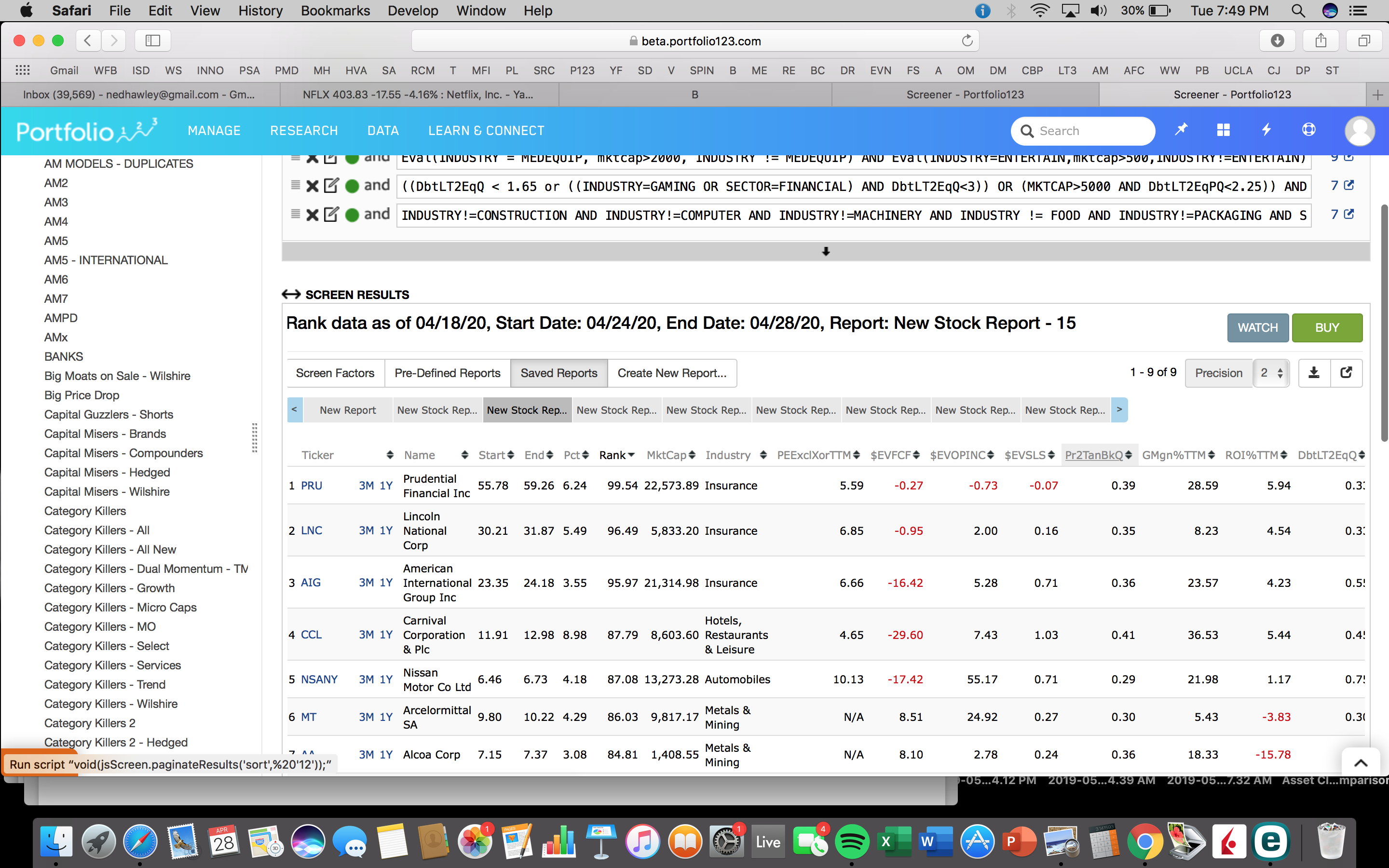1389x868 pixels.
Task: Open Capital Misers - Hedged screen
Action: pos(107,473)
